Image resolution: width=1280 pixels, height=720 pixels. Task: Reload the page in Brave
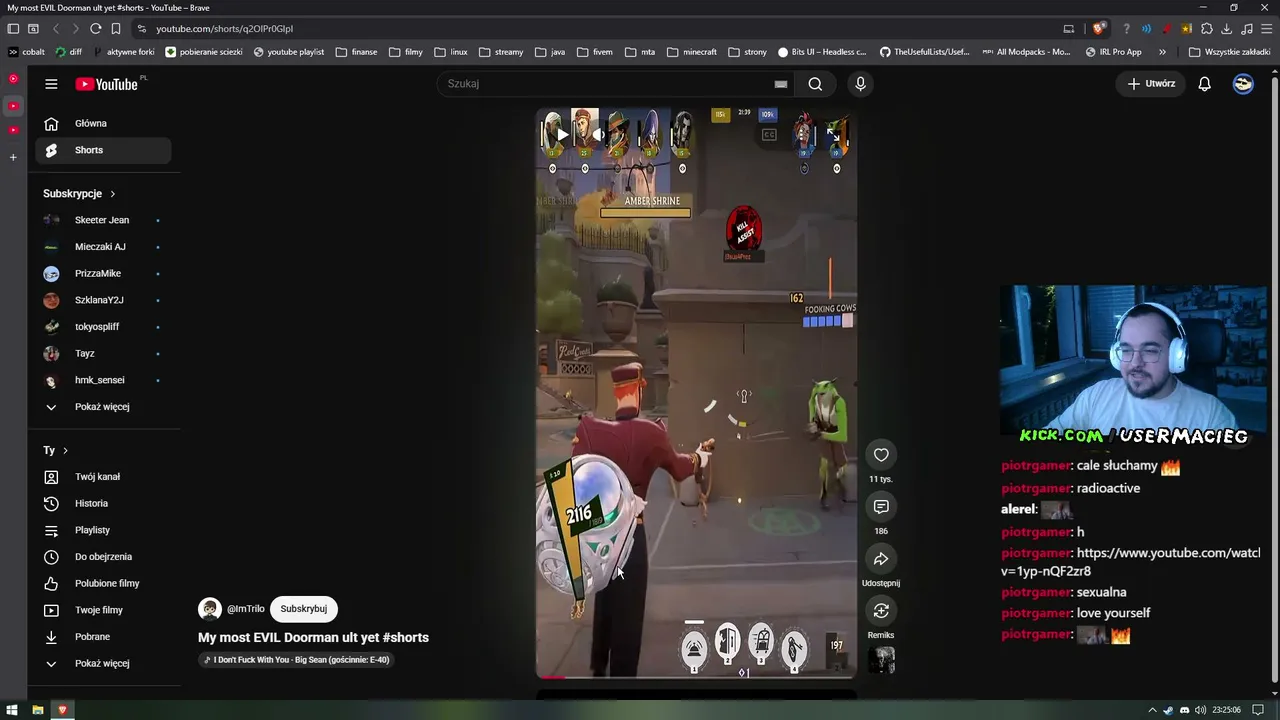click(96, 29)
